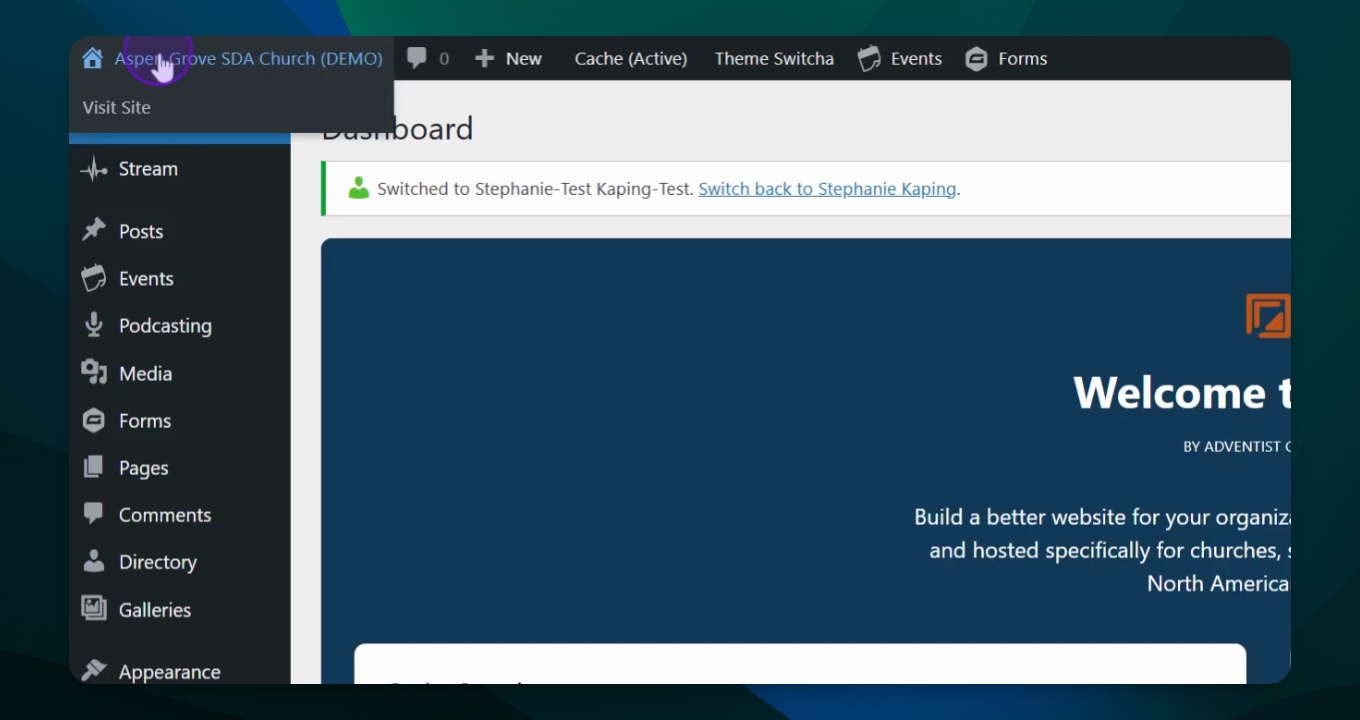Click the Events icon in the admin bar
Screen dimensions: 1360x720
click(869, 59)
